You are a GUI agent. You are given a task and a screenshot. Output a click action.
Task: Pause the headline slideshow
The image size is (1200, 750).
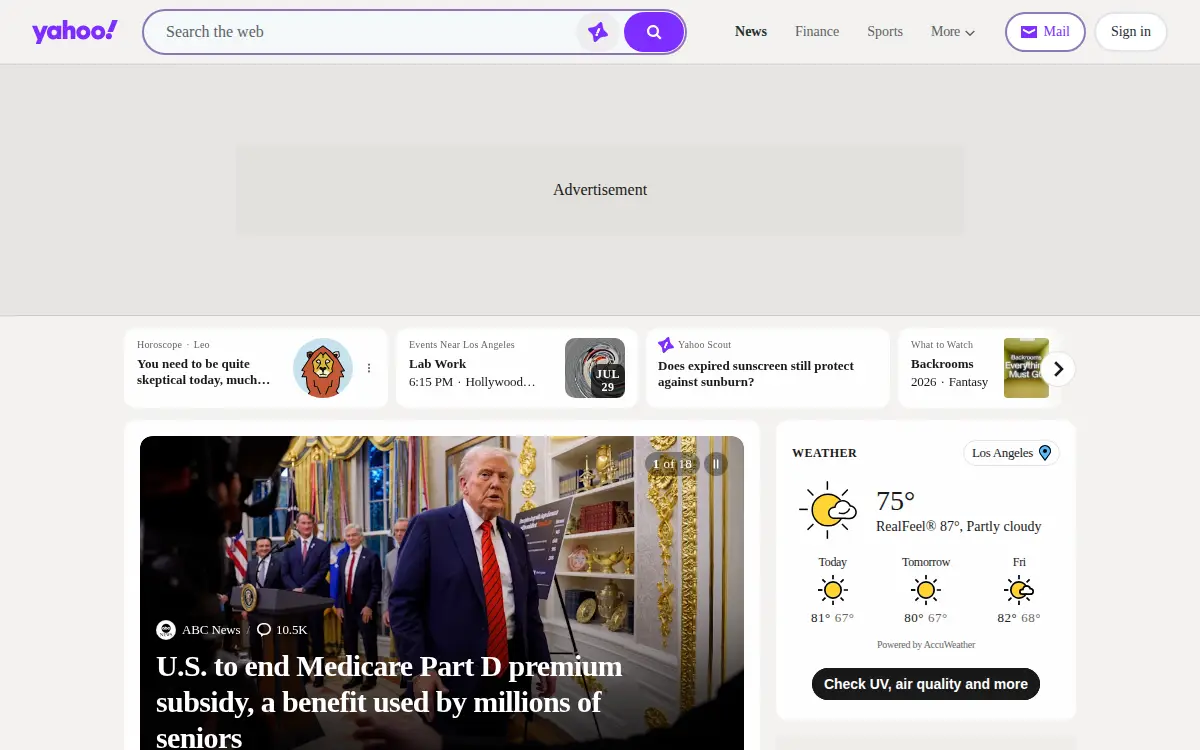[716, 464]
